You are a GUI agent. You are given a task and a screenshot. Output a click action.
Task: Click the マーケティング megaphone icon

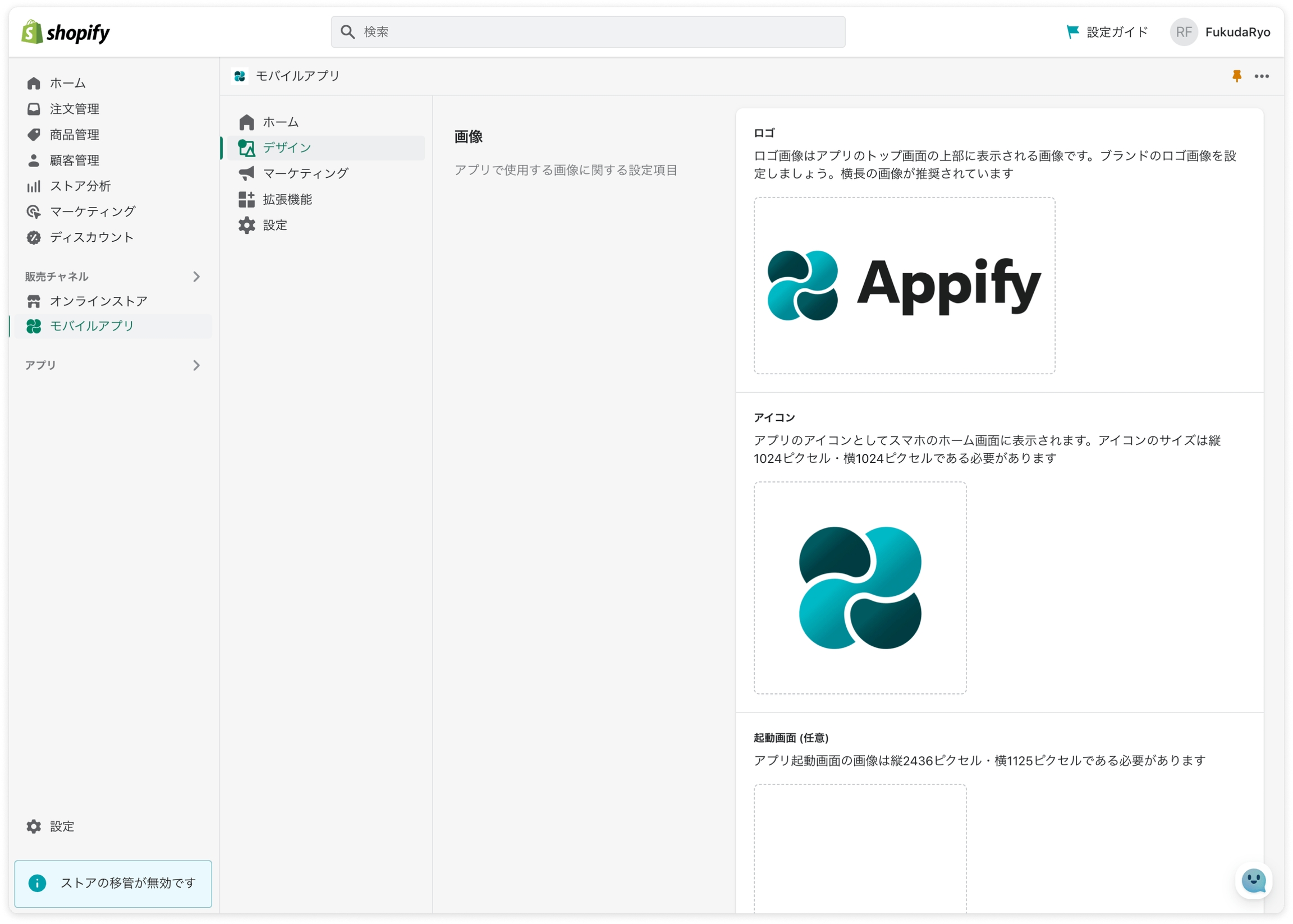pyautogui.click(x=246, y=173)
